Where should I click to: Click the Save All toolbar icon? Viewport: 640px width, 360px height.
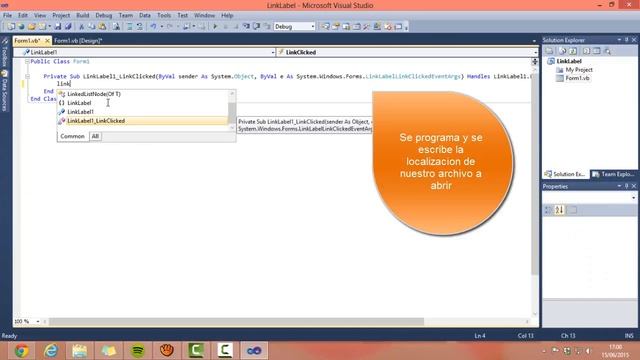pyautogui.click(x=68, y=27)
